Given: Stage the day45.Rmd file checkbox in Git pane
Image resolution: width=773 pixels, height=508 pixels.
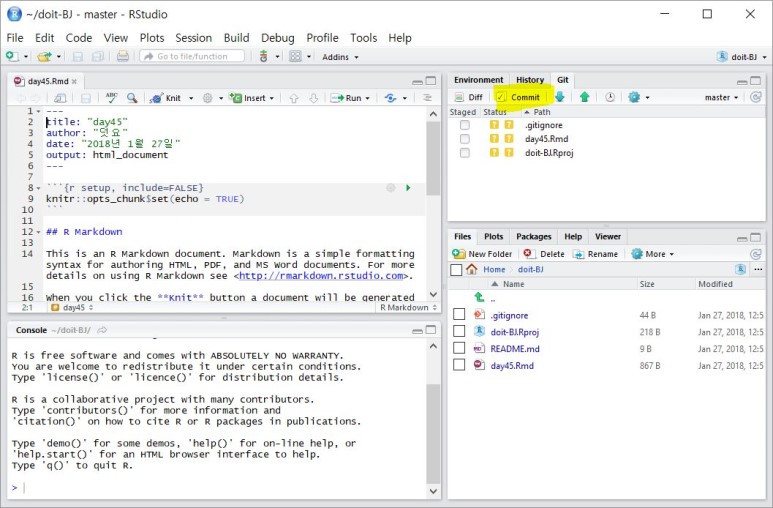Looking at the screenshot, I should pos(464,139).
